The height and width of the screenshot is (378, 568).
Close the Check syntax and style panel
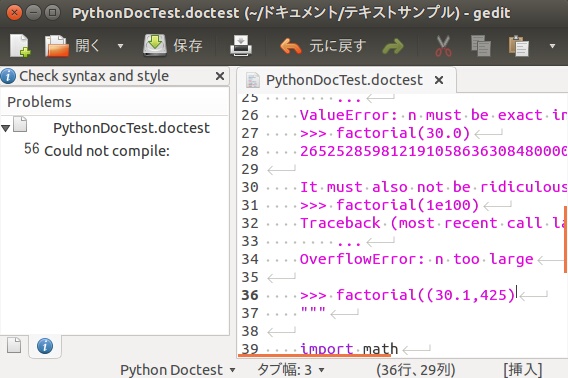point(220,76)
